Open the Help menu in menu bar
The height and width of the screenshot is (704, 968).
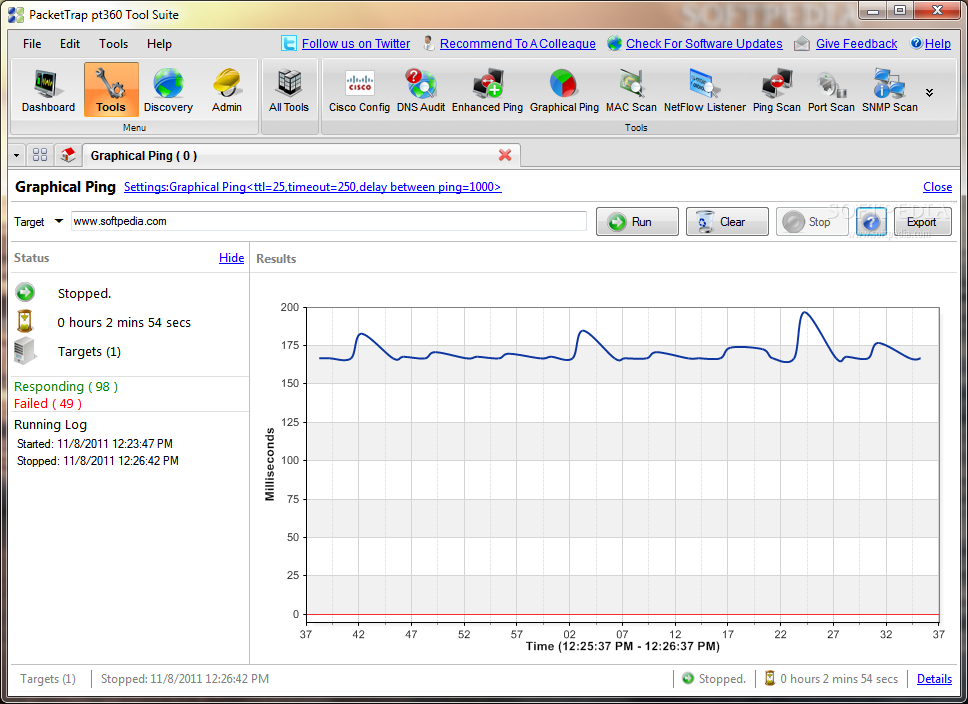(x=159, y=44)
